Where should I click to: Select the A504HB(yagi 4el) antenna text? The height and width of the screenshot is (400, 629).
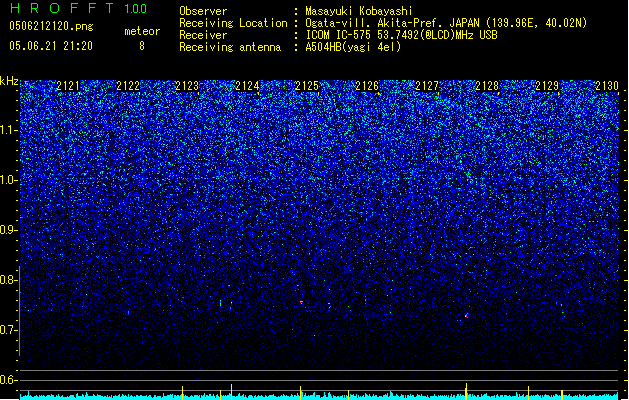[353, 47]
